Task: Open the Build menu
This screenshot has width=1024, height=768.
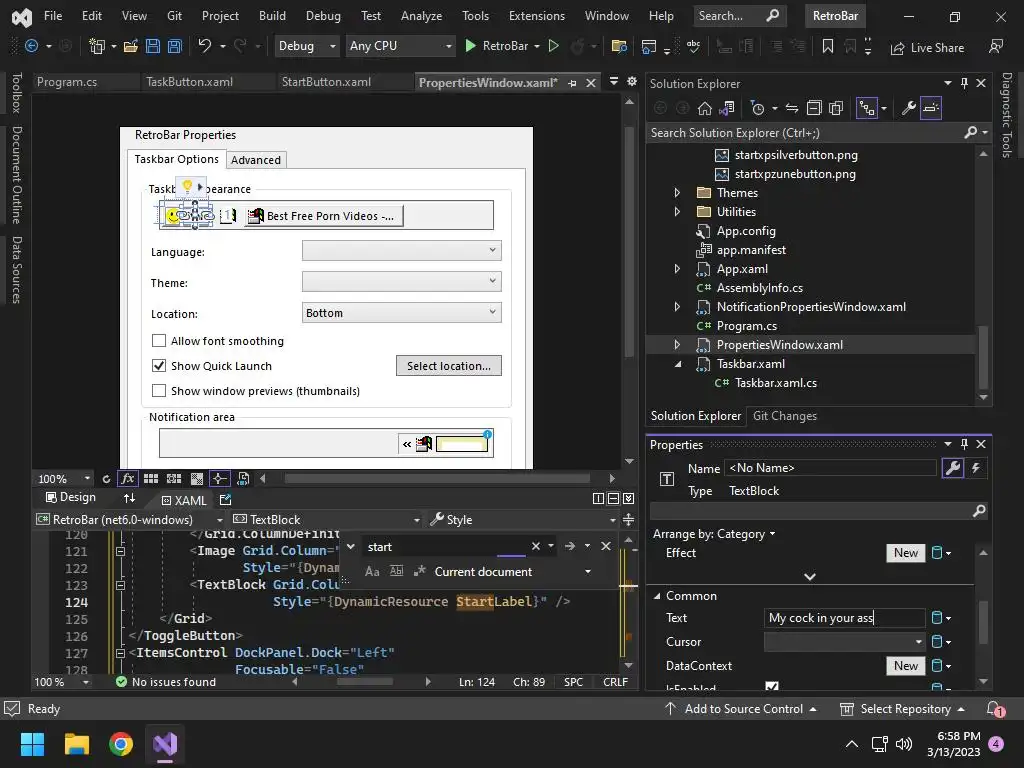Action: tap(272, 16)
